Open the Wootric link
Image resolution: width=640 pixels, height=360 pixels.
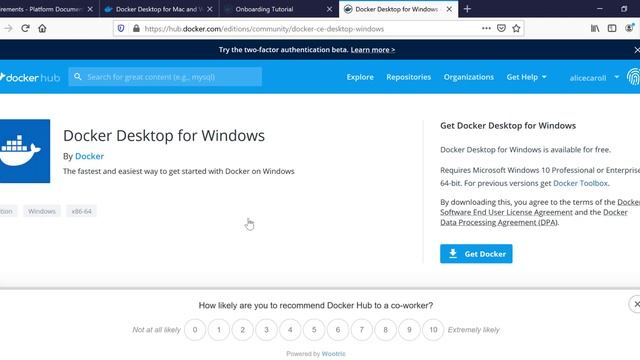tap(333, 354)
